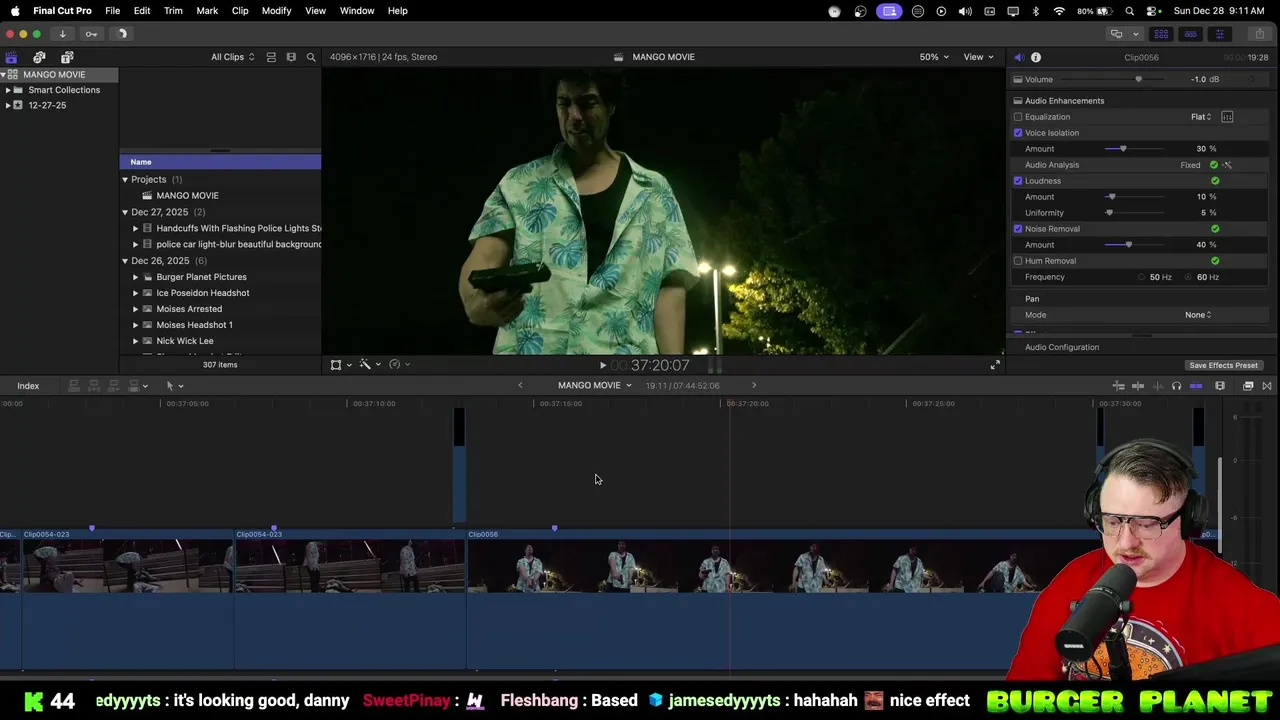
Task: Click the fullscreen viewer arrows icon
Action: pos(995,365)
